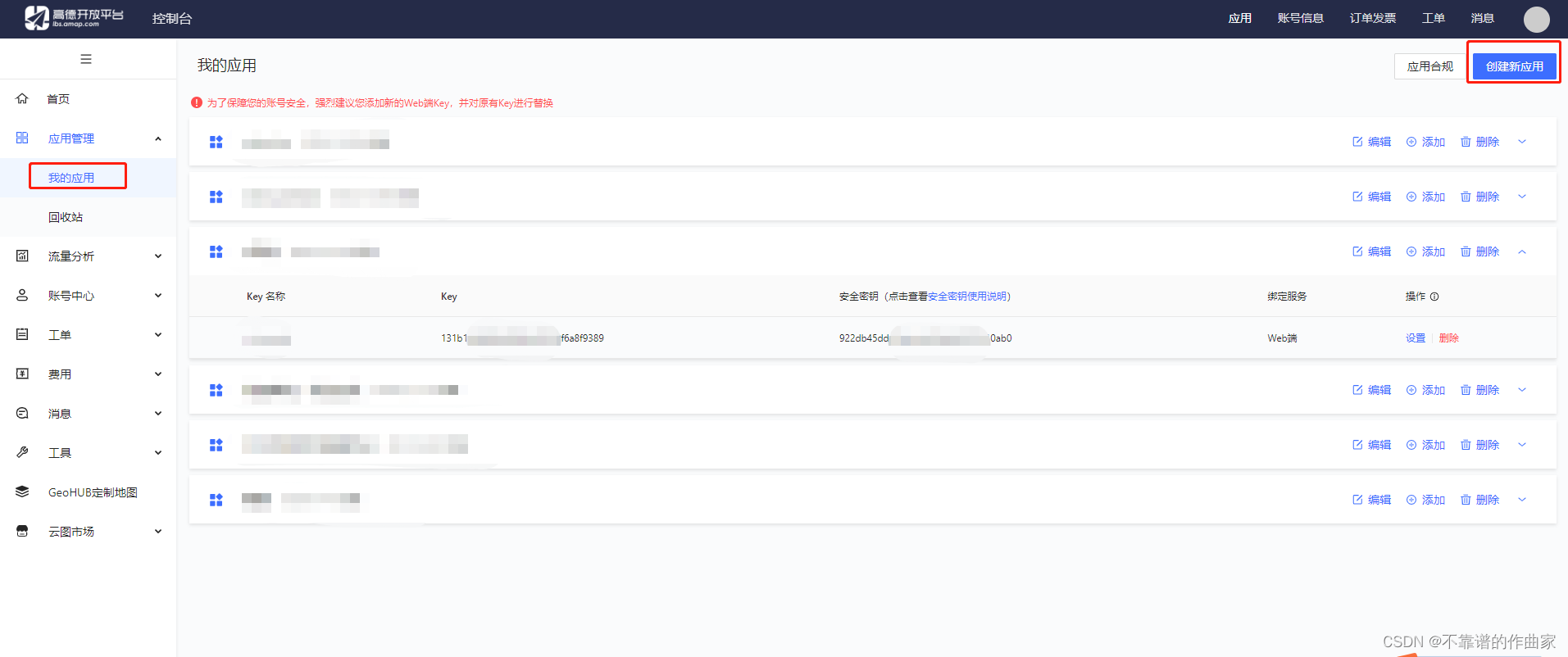Select 我的应用 in the sidebar
Viewport: 1568px width, 657px height.
71,178
